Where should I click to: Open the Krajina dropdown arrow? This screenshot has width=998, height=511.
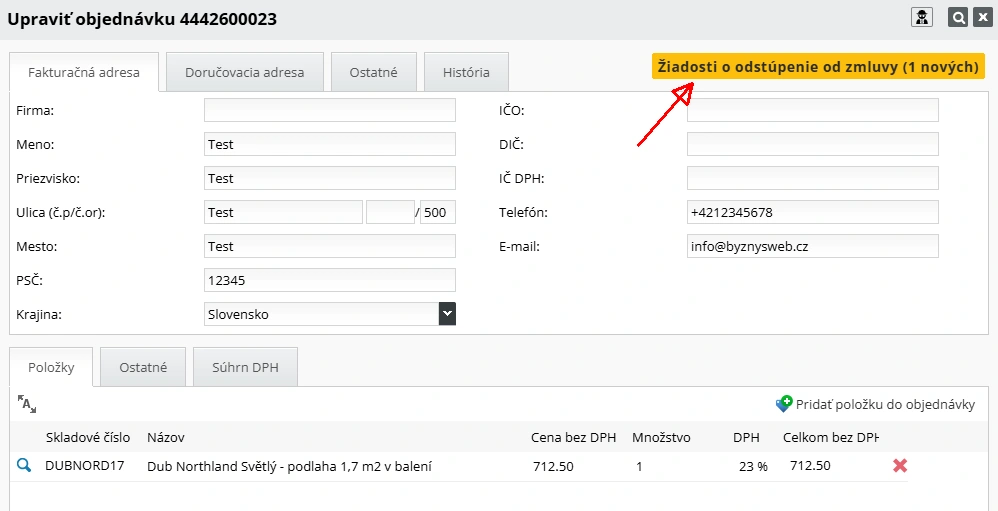[447, 314]
